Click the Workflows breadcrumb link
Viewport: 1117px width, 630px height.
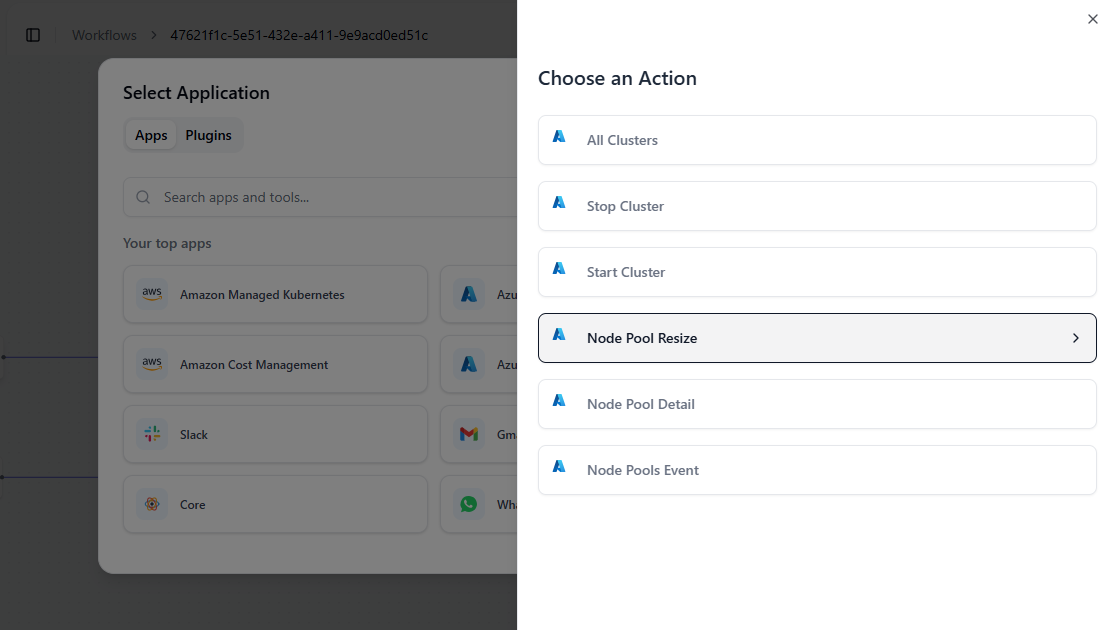point(104,35)
